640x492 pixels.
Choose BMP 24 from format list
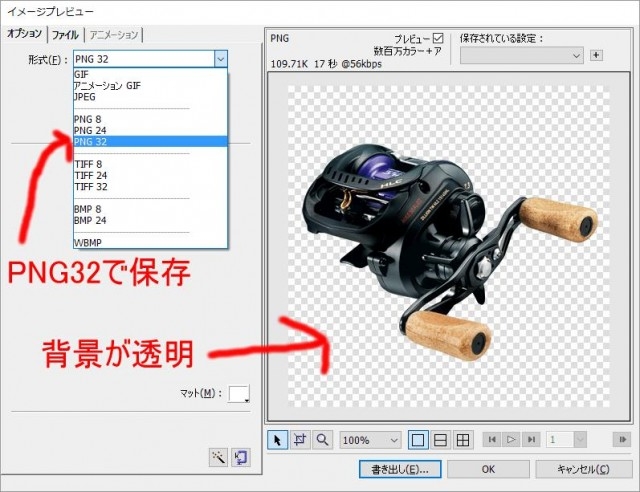pos(150,220)
